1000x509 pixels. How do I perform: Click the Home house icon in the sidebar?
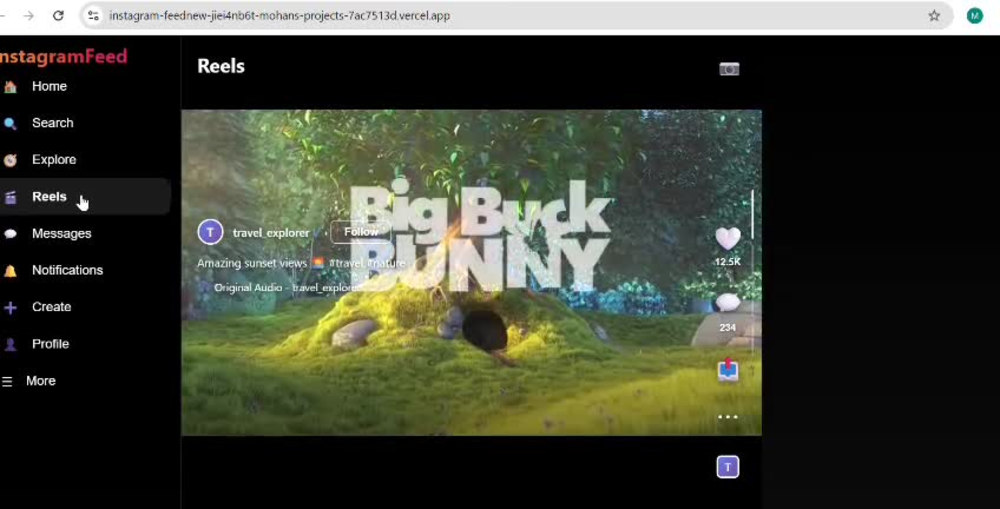10,87
